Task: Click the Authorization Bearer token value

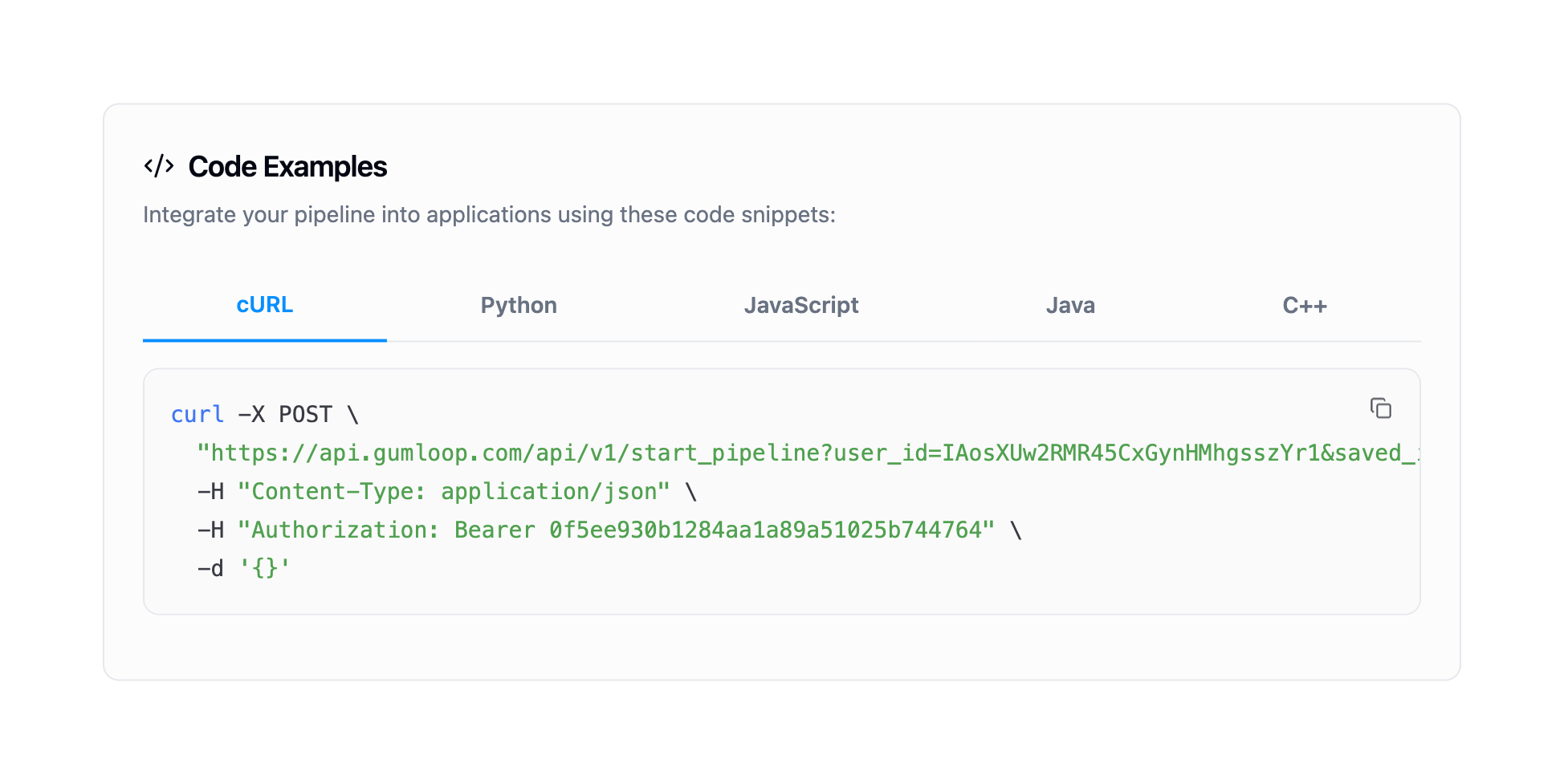Action: click(765, 530)
